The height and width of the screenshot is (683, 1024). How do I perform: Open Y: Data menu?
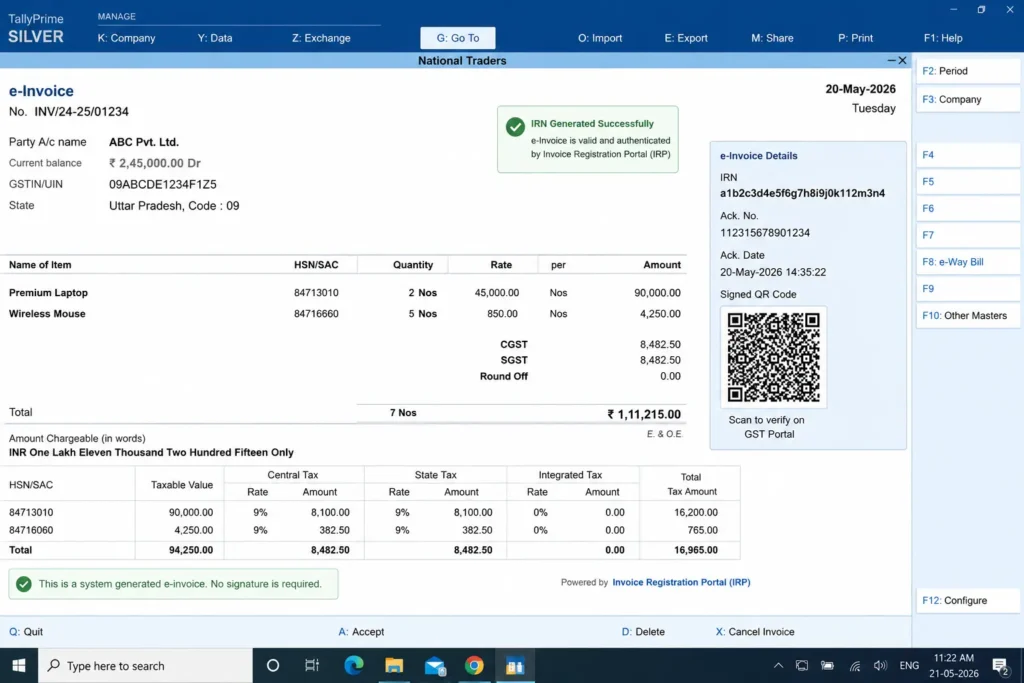[x=215, y=38]
